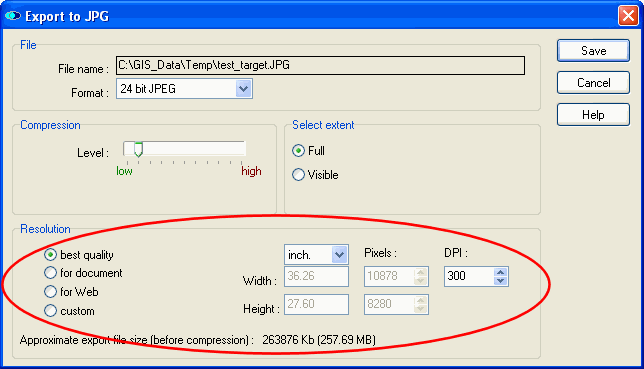Click the compression Level slider handle
644x369 pixels.
pyautogui.click(x=138, y=150)
